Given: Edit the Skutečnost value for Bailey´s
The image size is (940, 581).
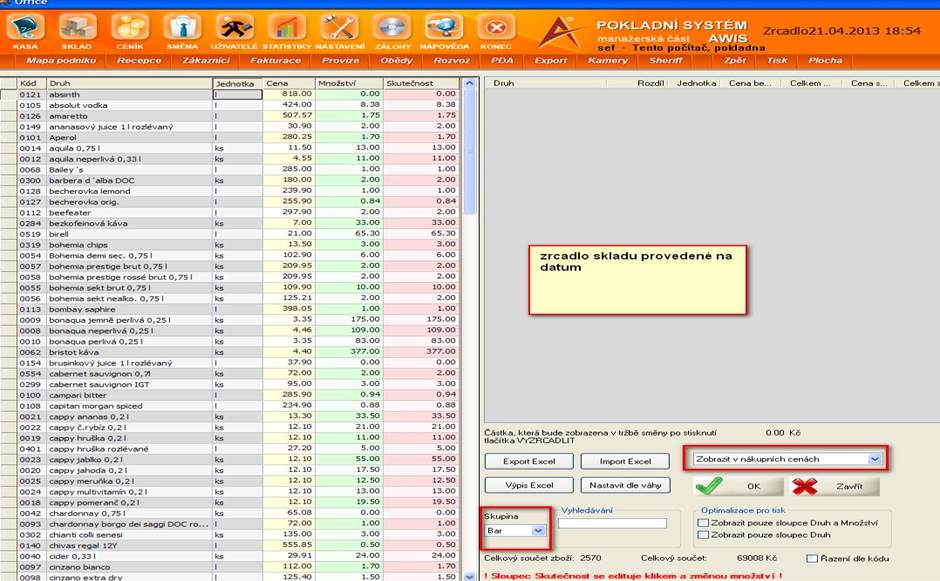Looking at the screenshot, I should click(421, 170).
